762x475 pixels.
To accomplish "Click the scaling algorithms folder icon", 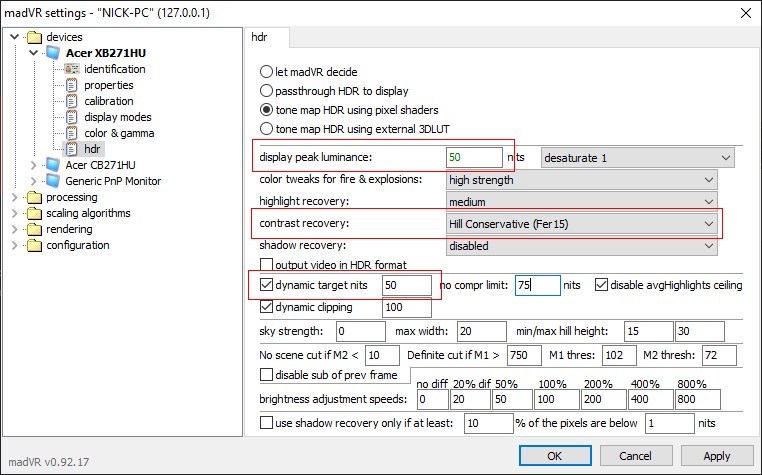I will click(x=35, y=213).
